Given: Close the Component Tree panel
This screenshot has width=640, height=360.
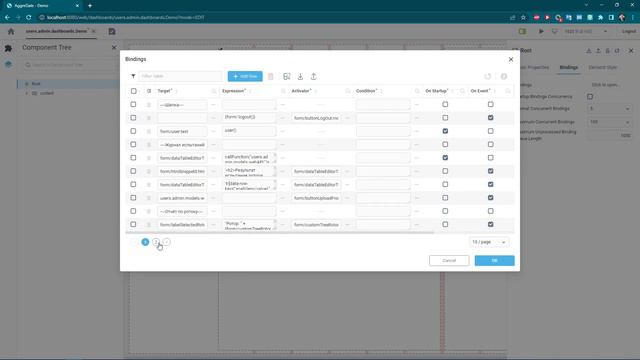Looking at the screenshot, I should pyautogui.click(x=114, y=48).
